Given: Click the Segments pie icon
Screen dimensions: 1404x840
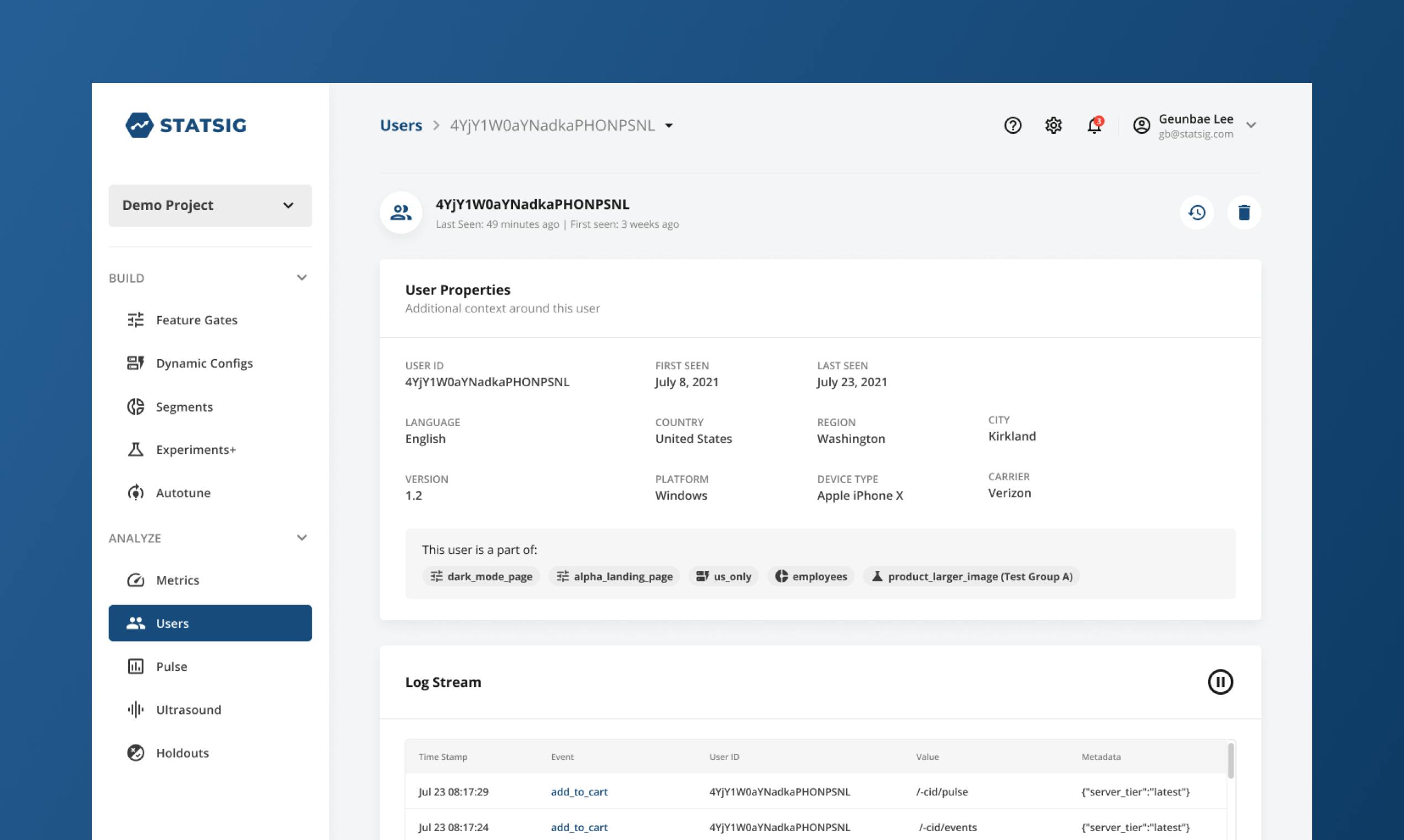Looking at the screenshot, I should click(135, 406).
